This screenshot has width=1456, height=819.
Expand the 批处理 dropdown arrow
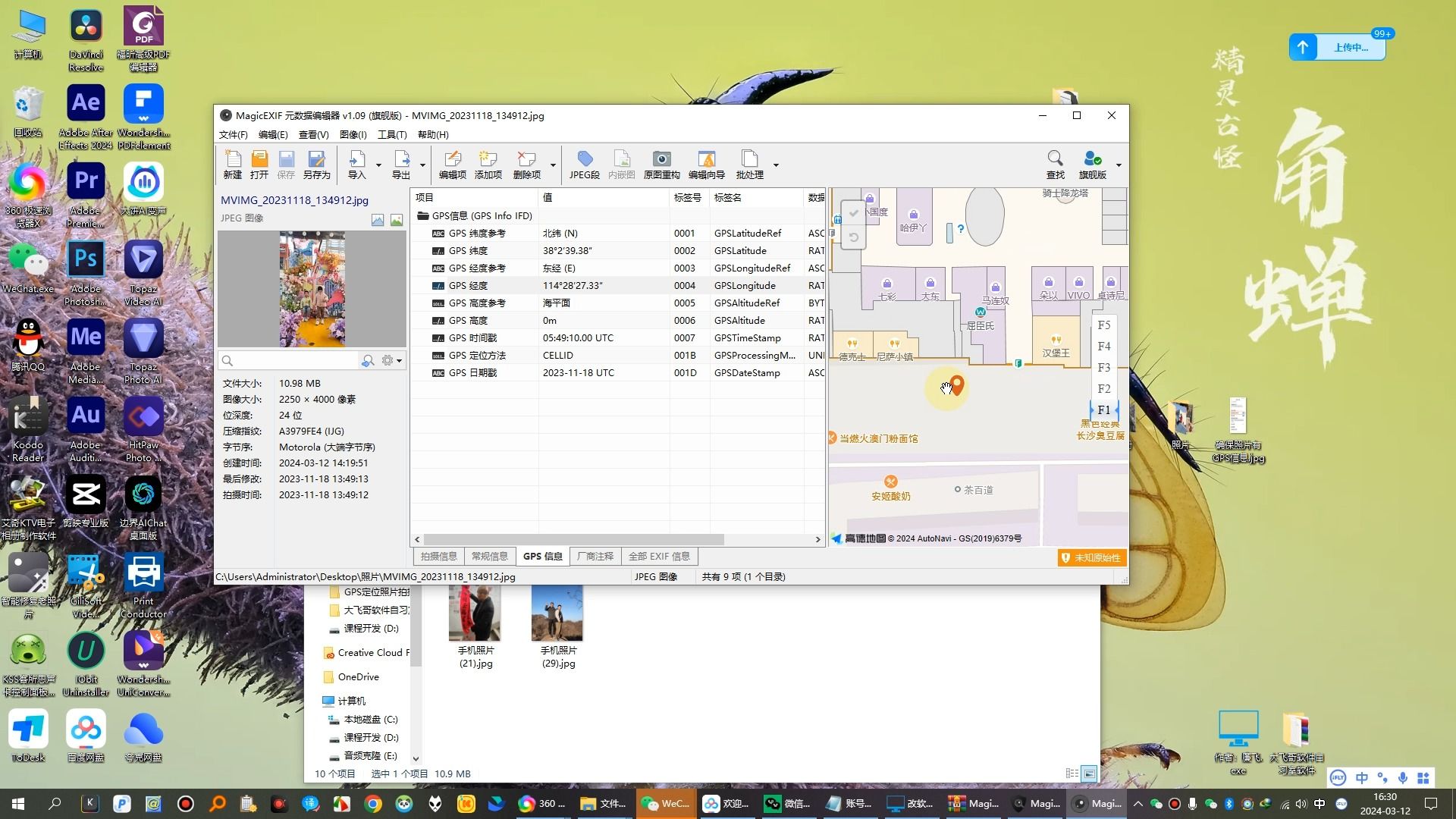click(x=776, y=165)
